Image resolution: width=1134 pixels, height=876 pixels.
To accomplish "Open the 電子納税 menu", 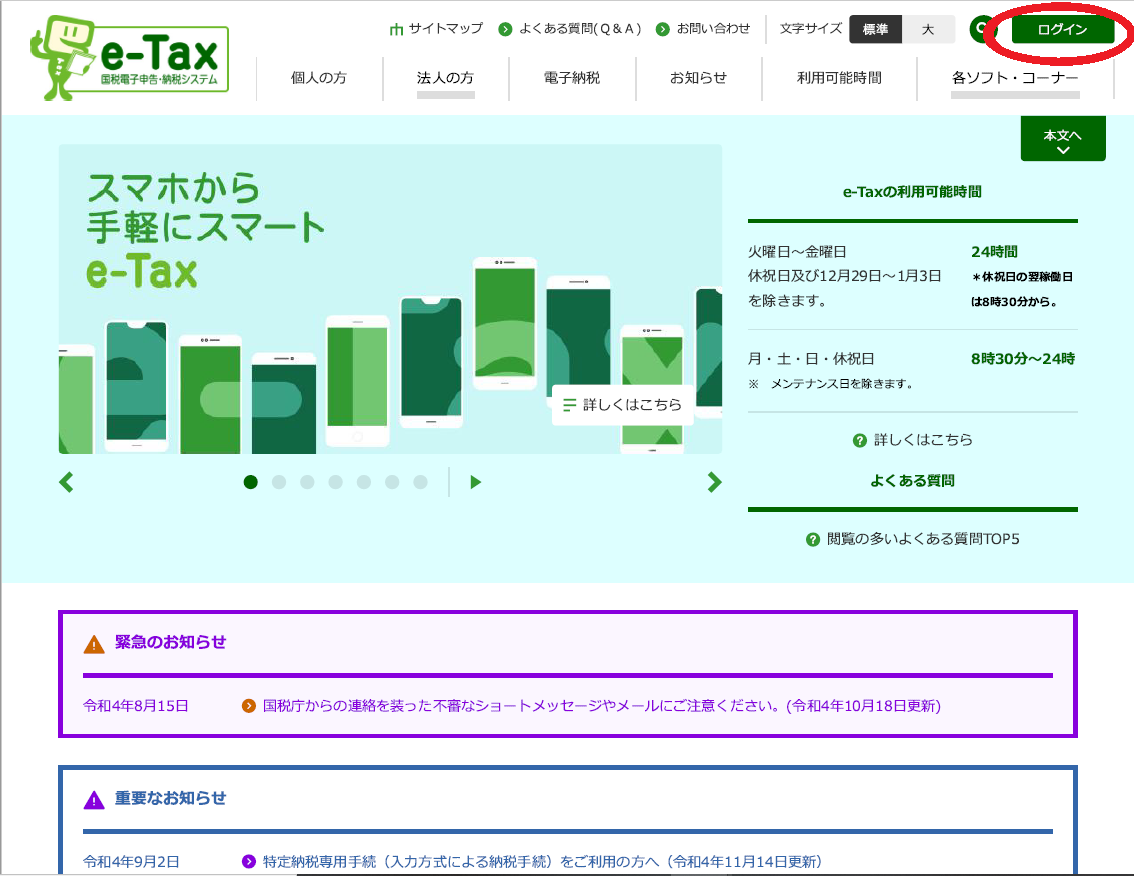I will [572, 78].
